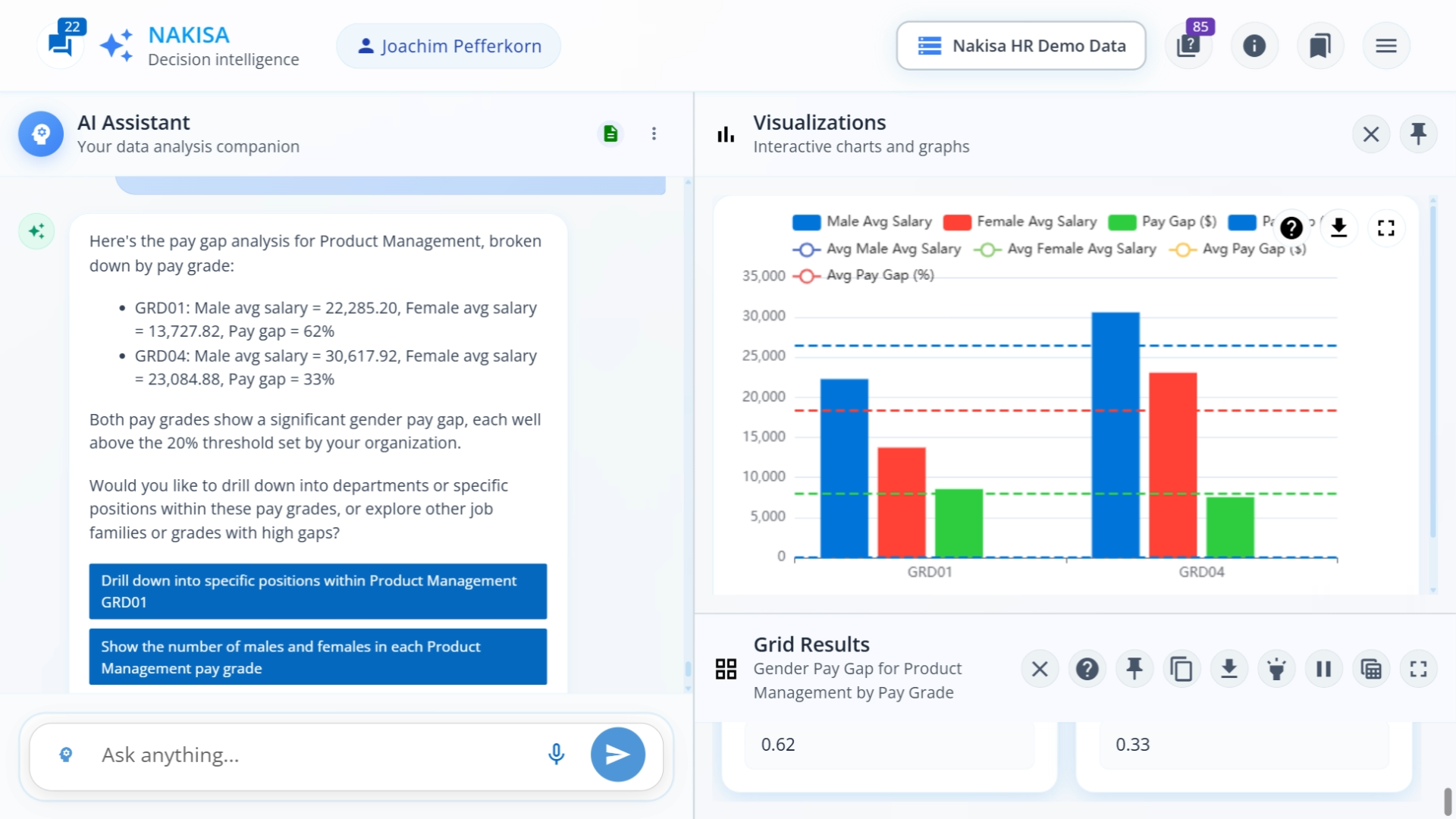
Task: View the 85 suggested questions
Action: 1188,45
